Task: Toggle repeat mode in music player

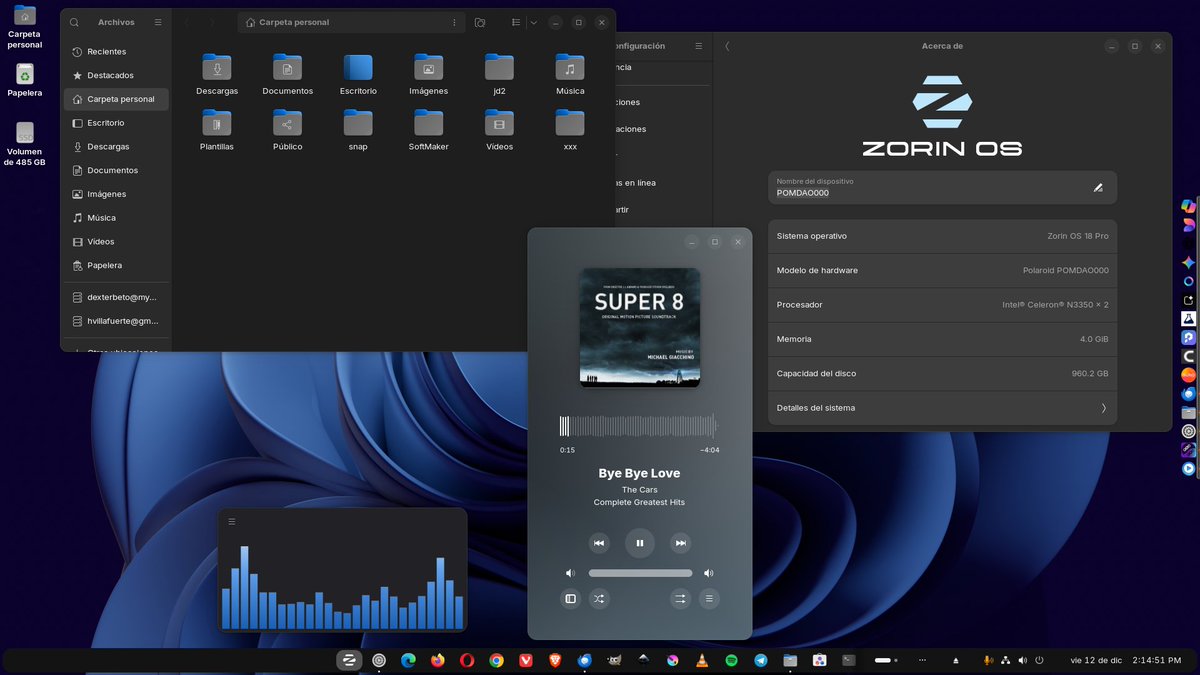Action: (680, 599)
